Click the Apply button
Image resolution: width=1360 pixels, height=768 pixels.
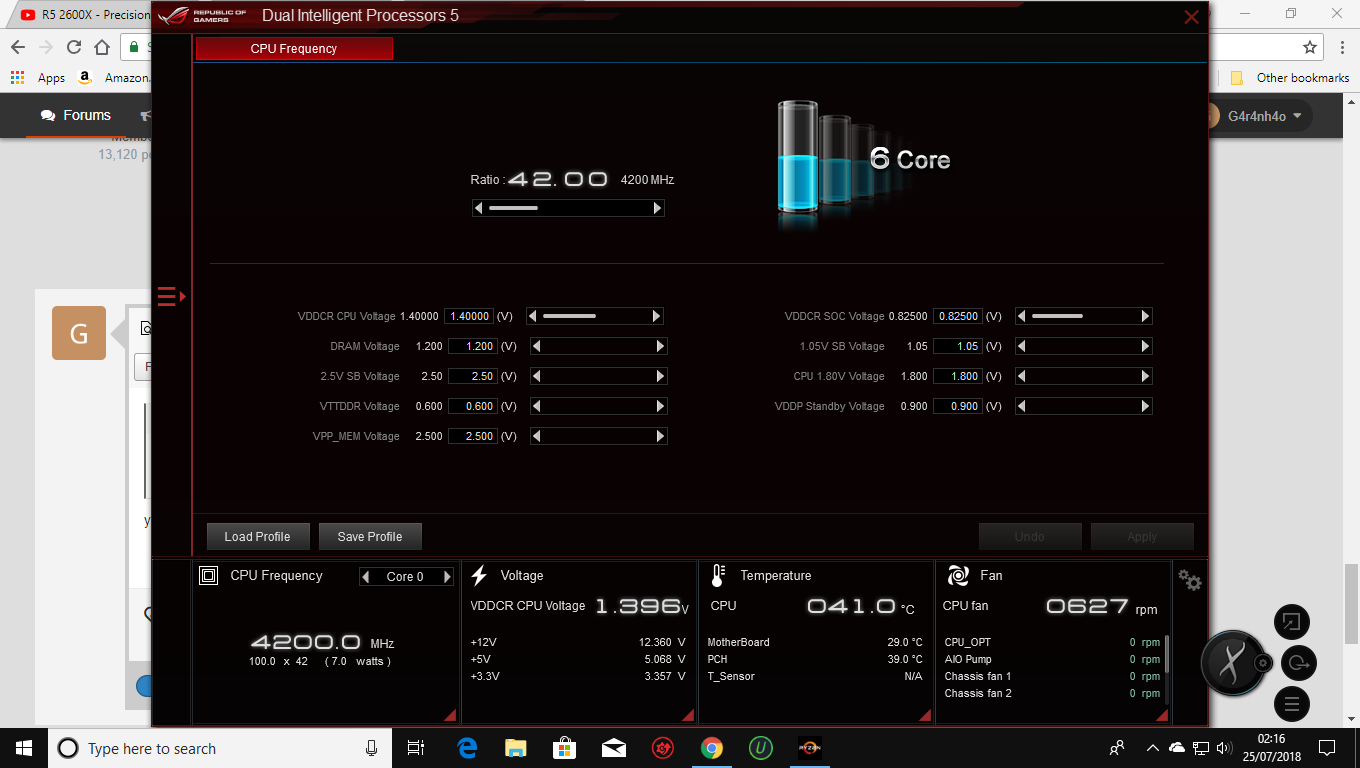tap(1142, 536)
